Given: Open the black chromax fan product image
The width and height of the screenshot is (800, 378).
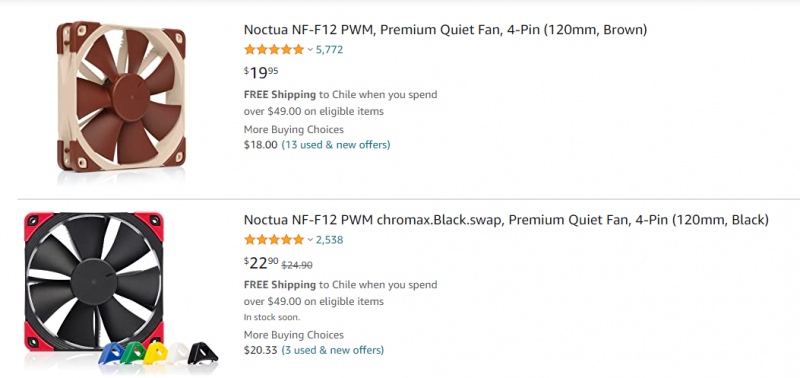Looking at the screenshot, I should point(94,282).
